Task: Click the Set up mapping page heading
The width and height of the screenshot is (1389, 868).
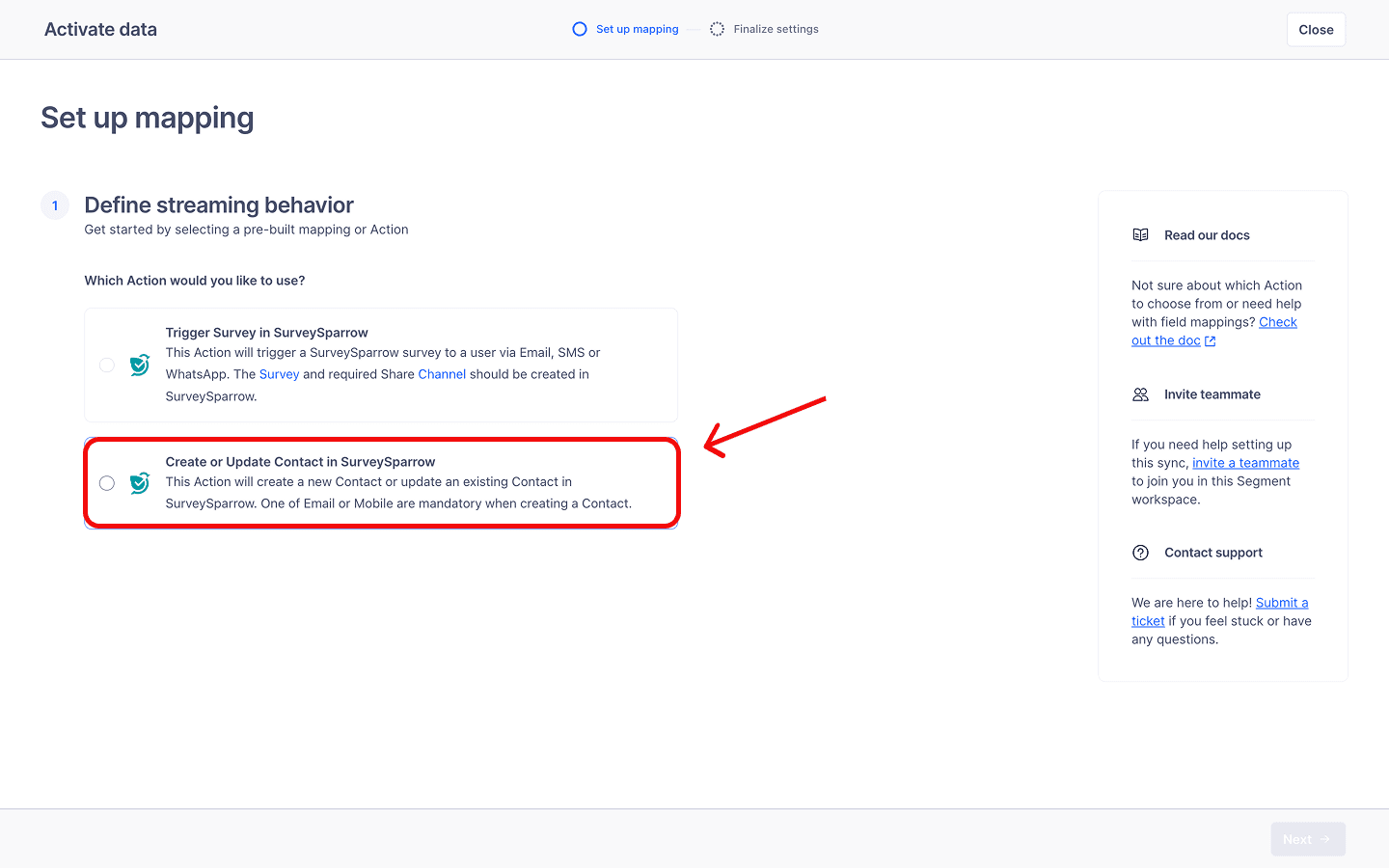Action: click(x=148, y=118)
